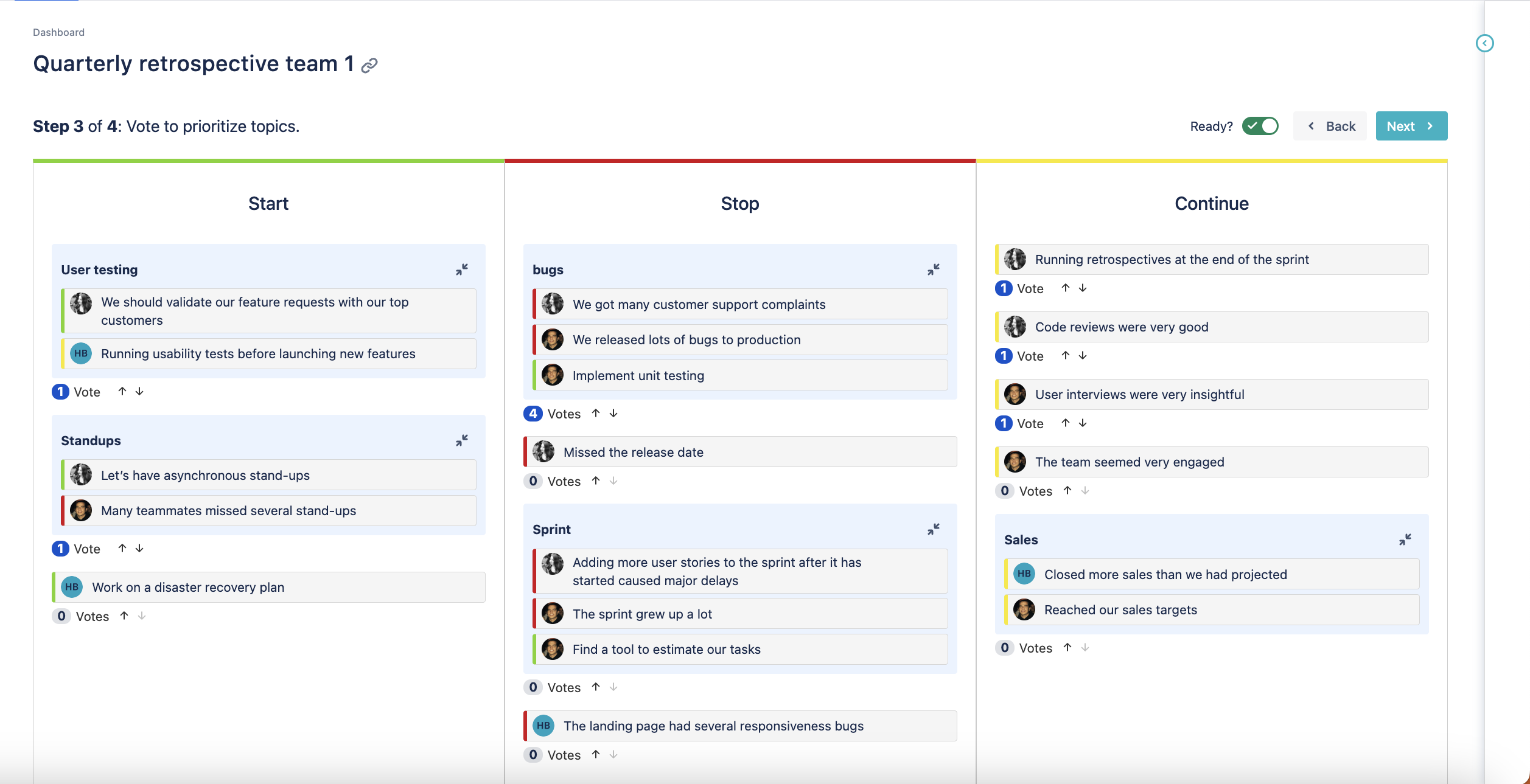1530x784 pixels.
Task: Downvote Code reviews were very good
Action: [1083, 355]
